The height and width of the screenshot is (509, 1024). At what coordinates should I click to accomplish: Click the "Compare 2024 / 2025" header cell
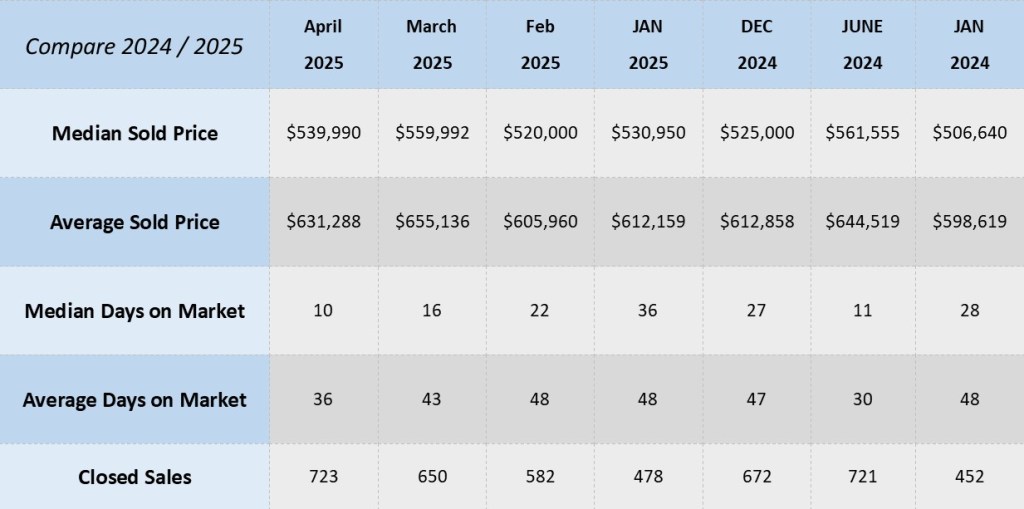134,45
